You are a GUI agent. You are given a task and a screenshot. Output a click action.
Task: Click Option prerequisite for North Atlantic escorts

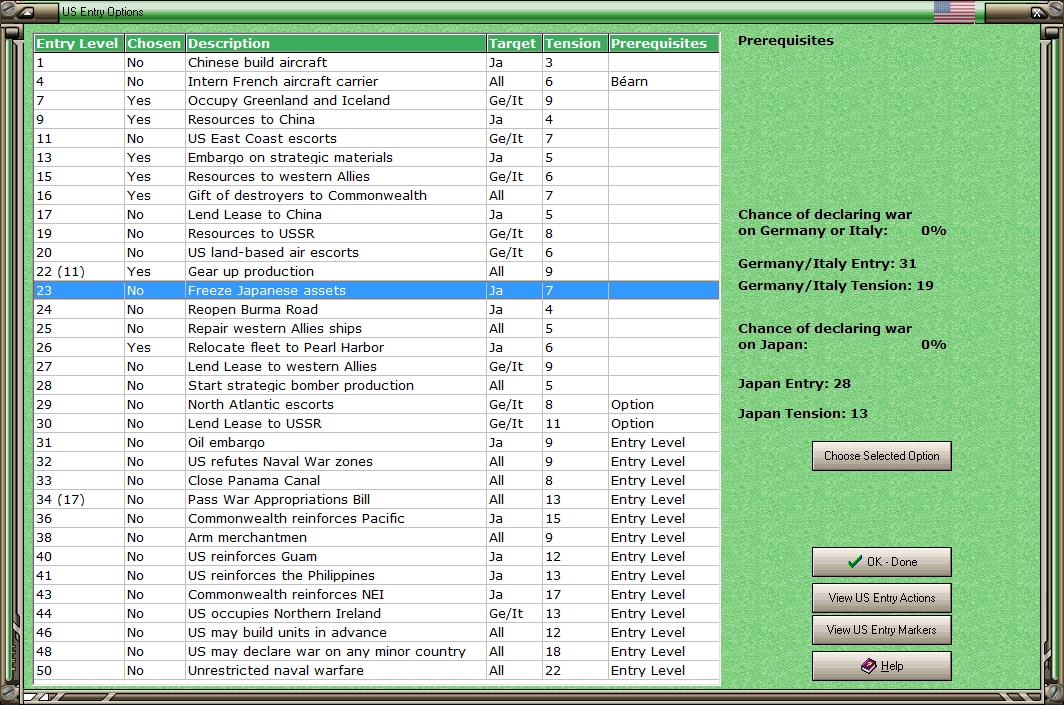point(664,404)
